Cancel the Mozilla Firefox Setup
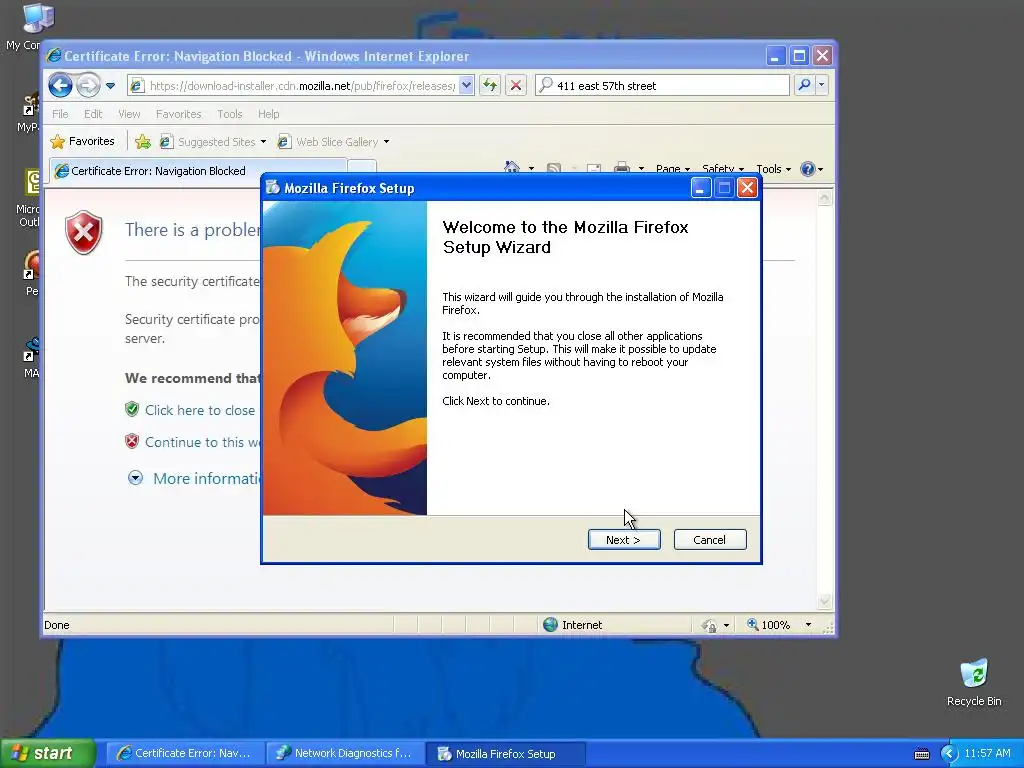This screenshot has width=1024, height=768. [709, 539]
